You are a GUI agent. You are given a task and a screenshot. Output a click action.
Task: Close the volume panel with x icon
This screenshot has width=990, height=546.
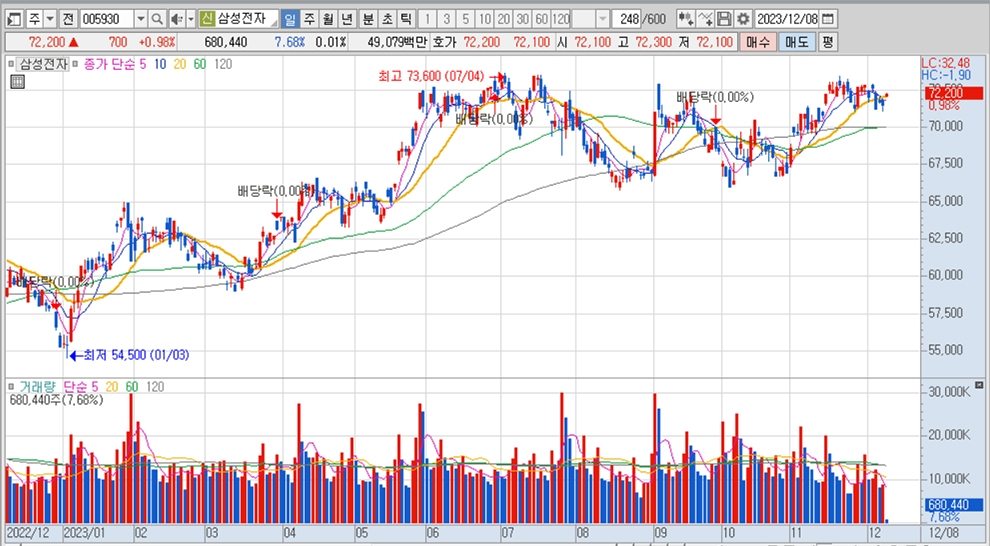pyautogui.click(x=979, y=384)
